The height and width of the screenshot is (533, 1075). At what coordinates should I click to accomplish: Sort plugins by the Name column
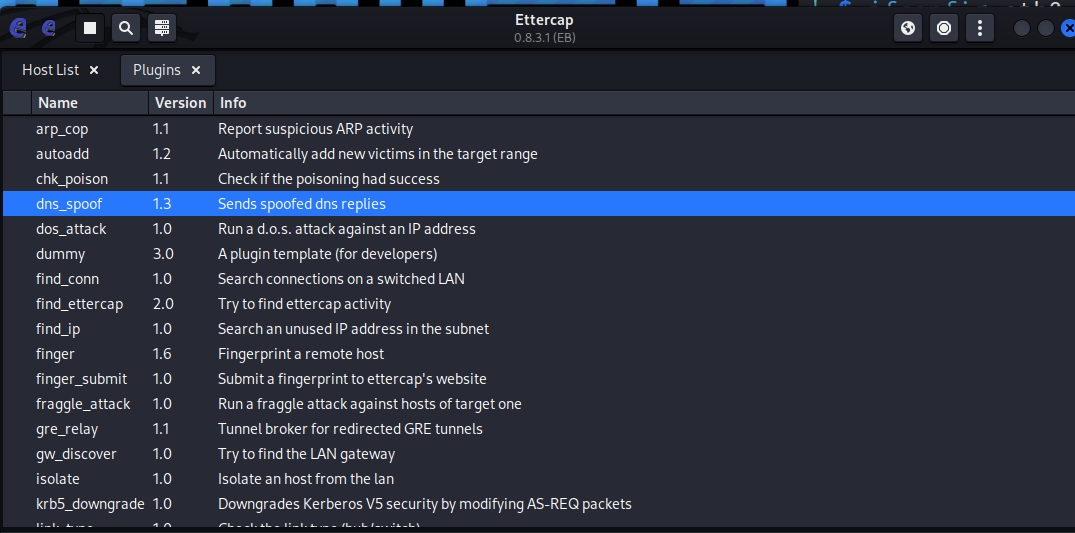[x=58, y=102]
